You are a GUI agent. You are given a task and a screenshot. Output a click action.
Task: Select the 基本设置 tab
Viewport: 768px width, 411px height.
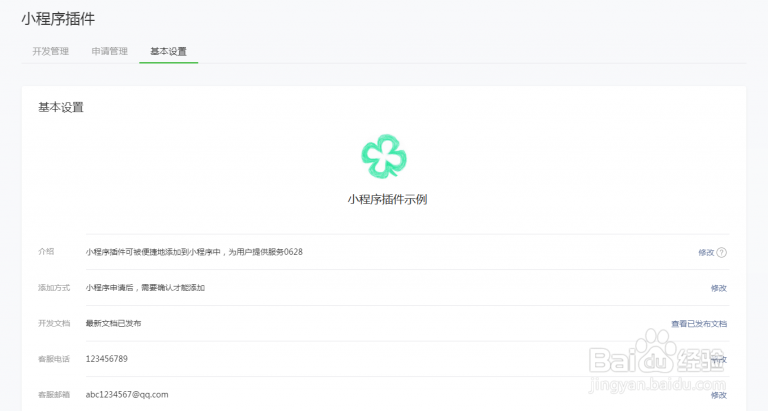coord(168,51)
